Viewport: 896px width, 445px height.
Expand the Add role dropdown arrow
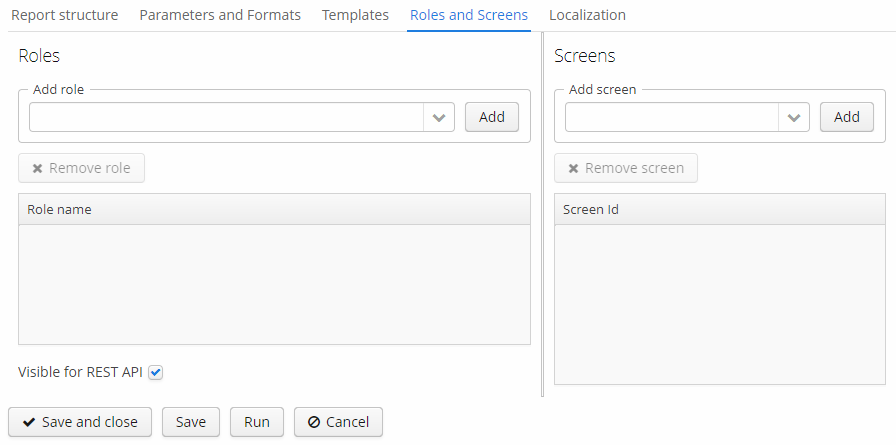[x=439, y=118]
